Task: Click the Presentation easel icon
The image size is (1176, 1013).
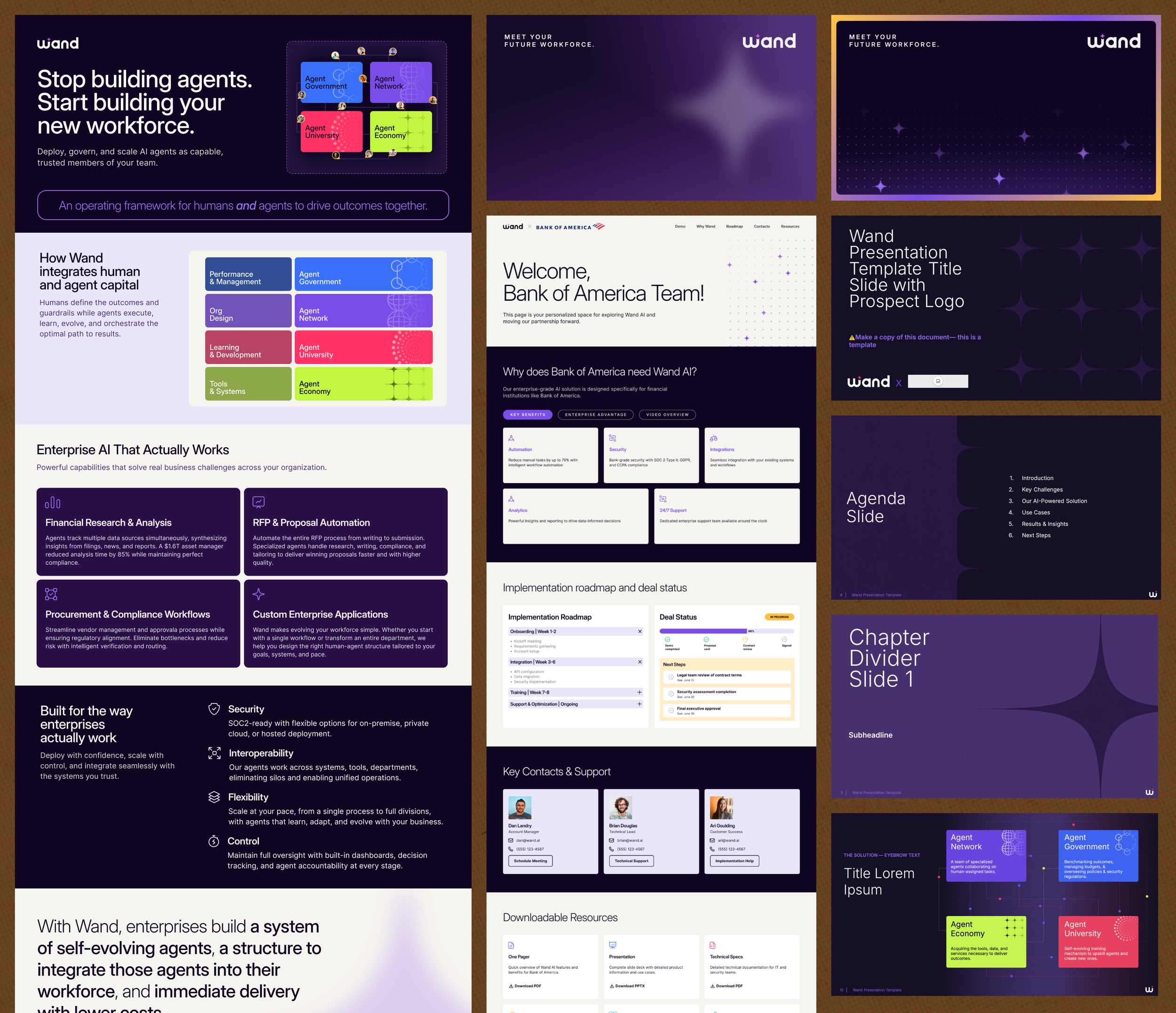Action: [612, 945]
